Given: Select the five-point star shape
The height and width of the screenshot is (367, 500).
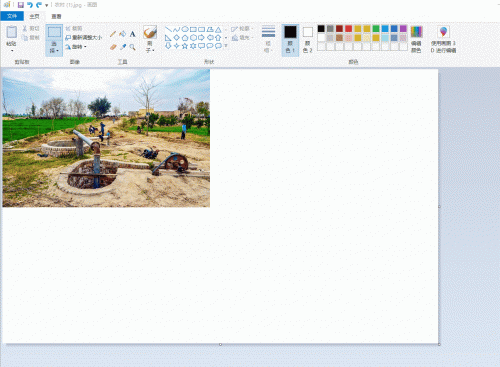Looking at the screenshot, I should tap(185, 46).
